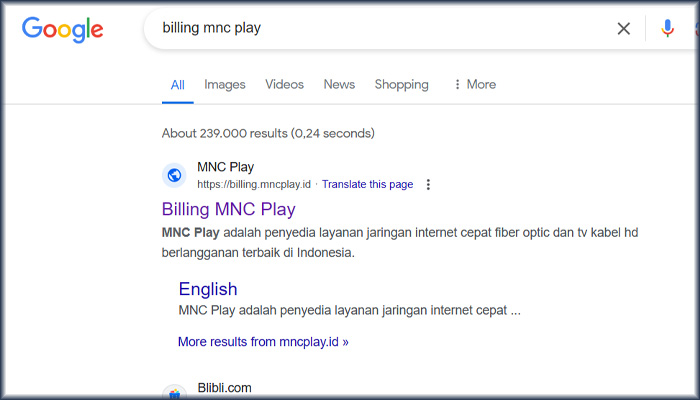Viewport: 700px width, 400px height.
Task: Click snippet text ending terbaik di Indonesia
Action: [x=400, y=242]
